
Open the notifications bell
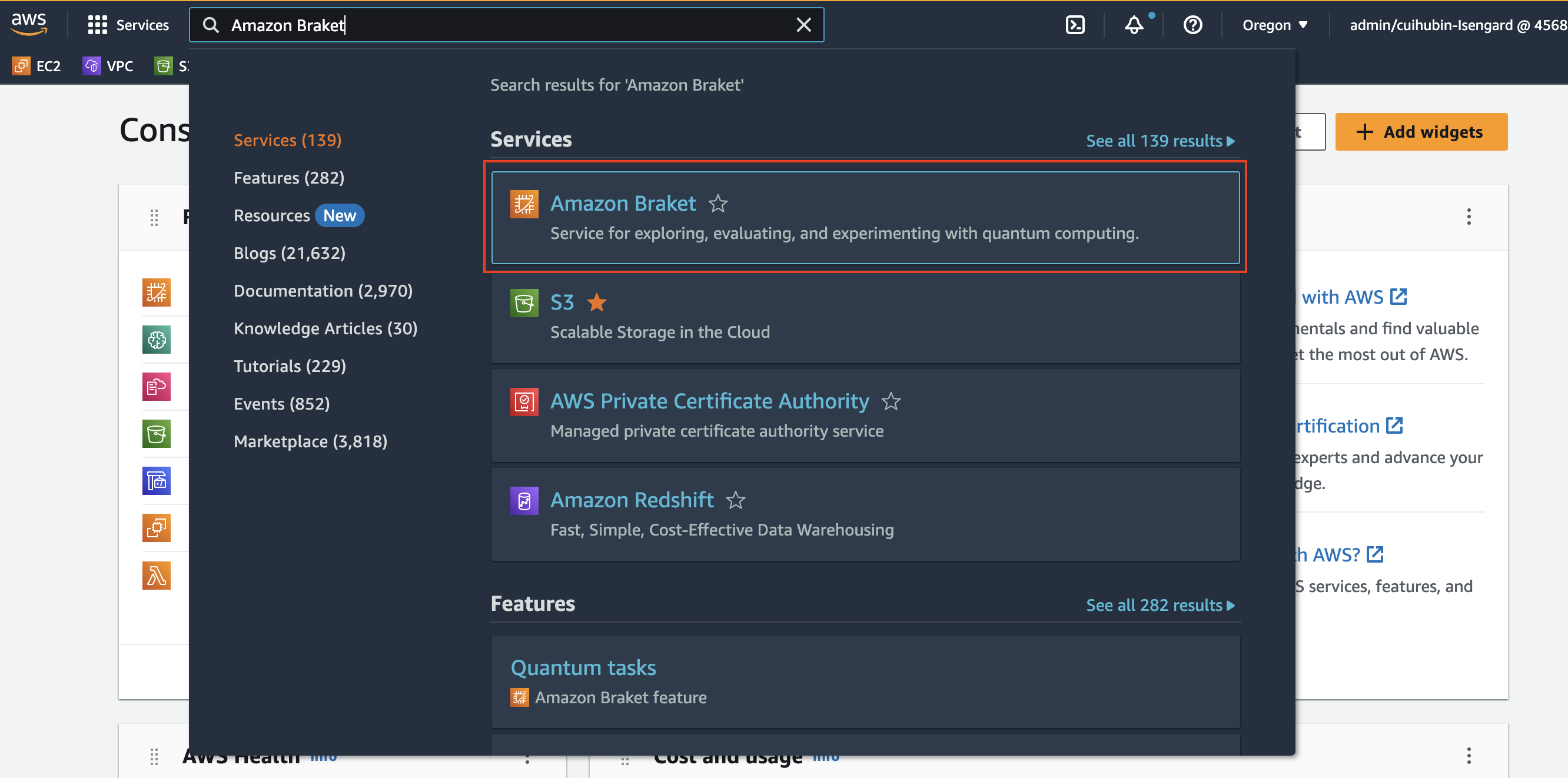[1134, 25]
